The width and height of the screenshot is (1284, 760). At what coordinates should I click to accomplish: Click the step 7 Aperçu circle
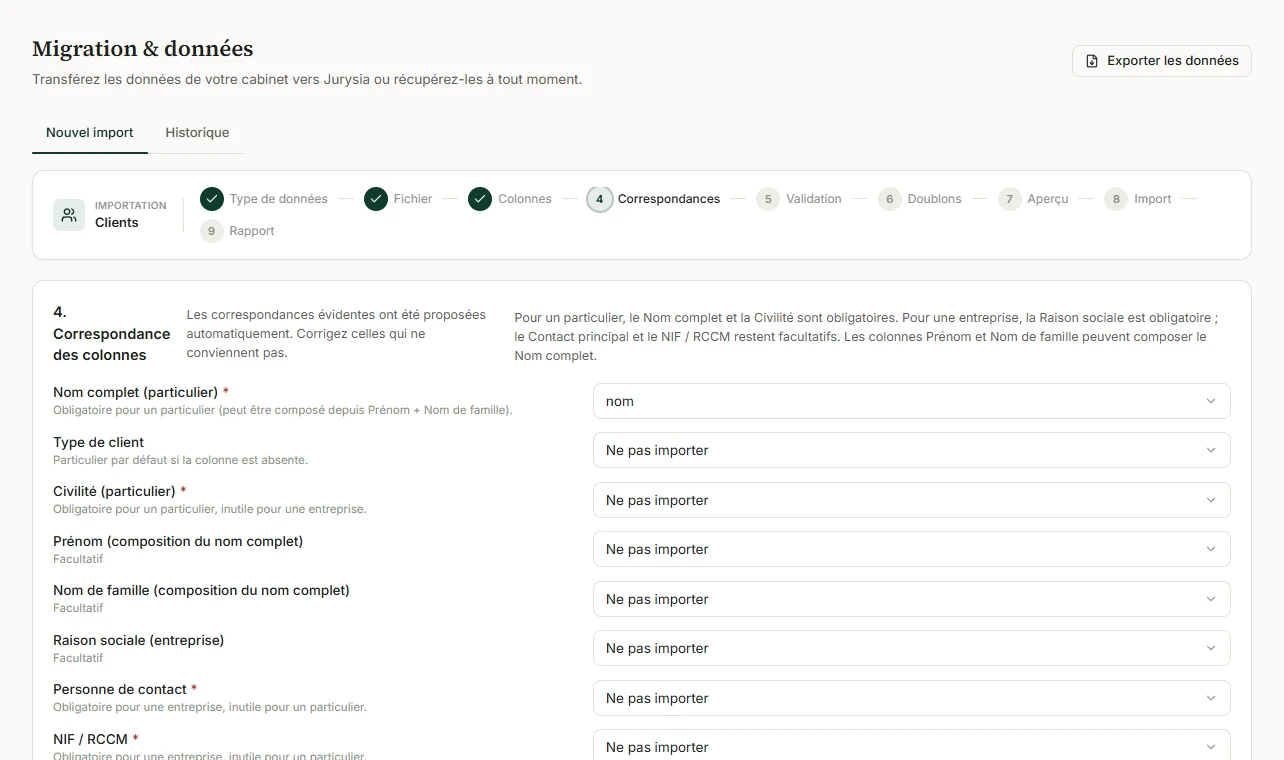(1010, 199)
